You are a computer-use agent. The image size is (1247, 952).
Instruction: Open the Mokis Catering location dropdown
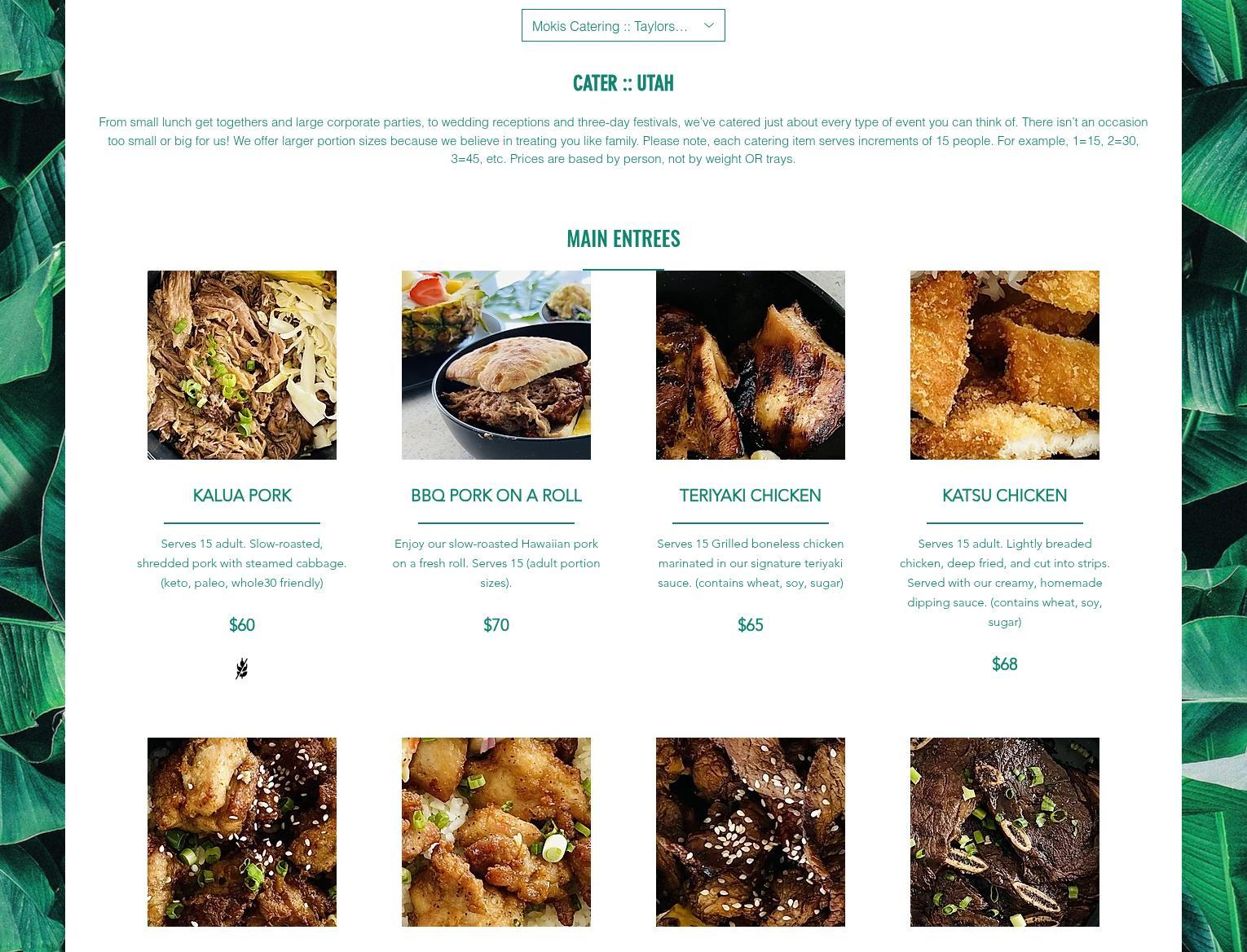point(623,25)
